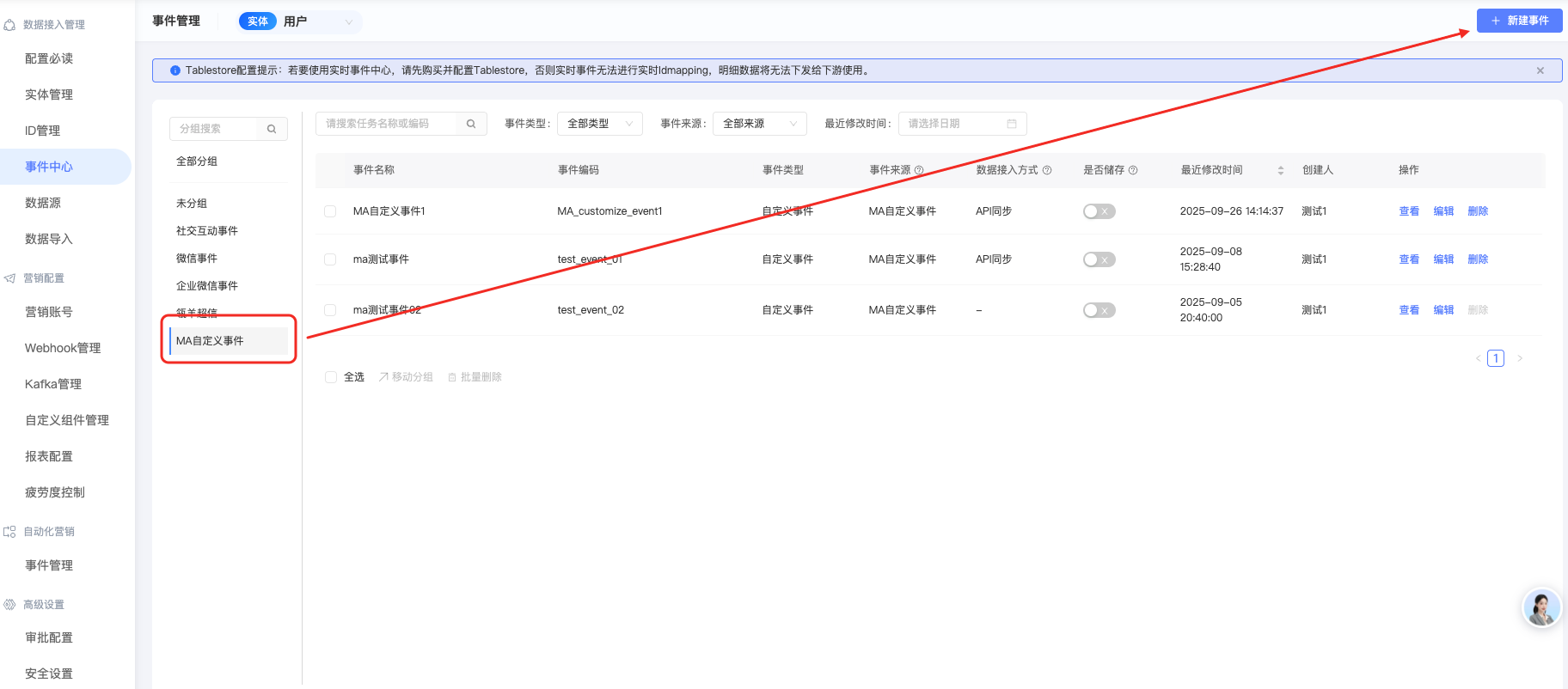Open Webhook管理 in the sidebar
The width and height of the screenshot is (1568, 689).
click(x=63, y=348)
